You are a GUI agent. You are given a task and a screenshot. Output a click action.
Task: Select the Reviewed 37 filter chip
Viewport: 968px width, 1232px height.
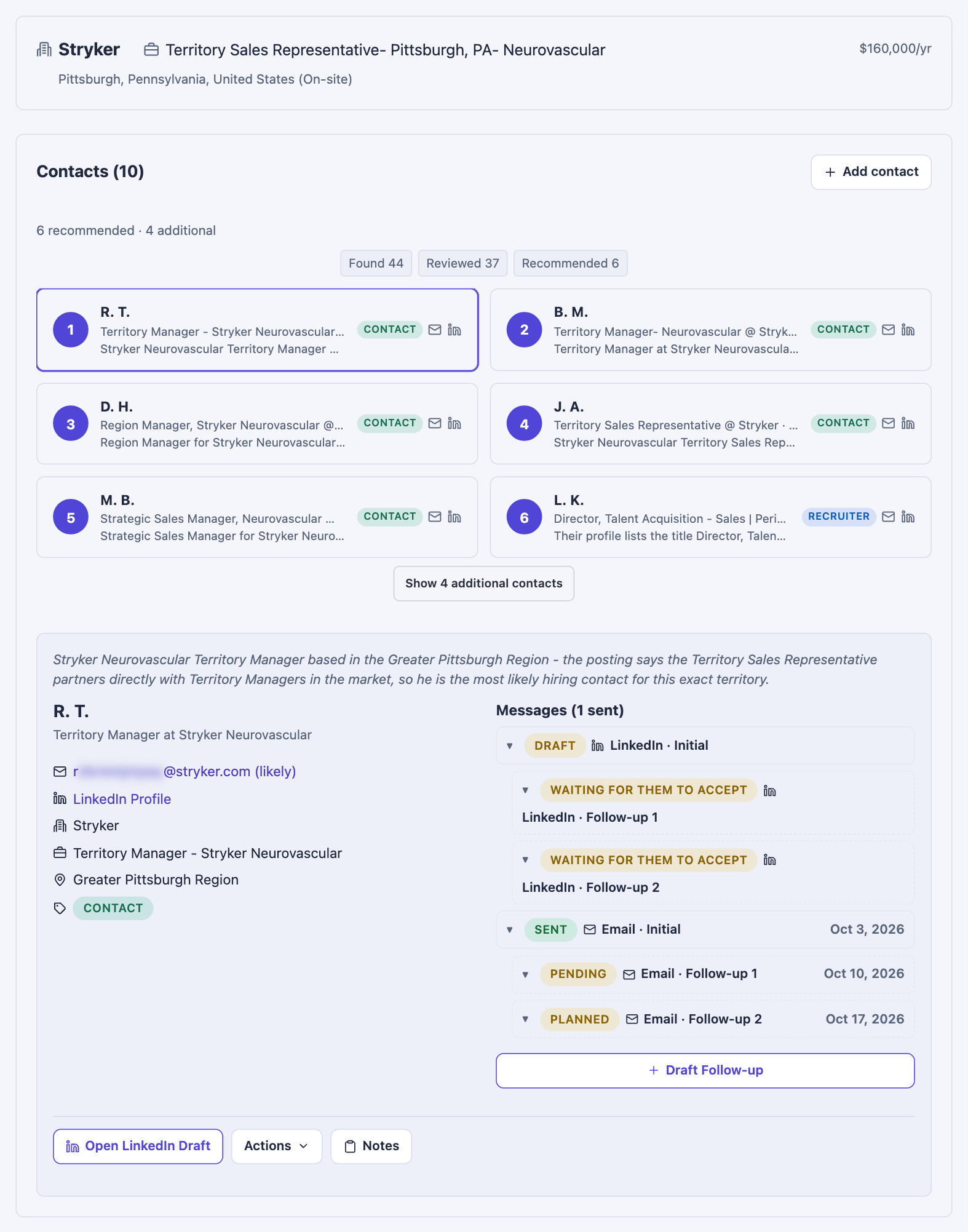(x=462, y=263)
